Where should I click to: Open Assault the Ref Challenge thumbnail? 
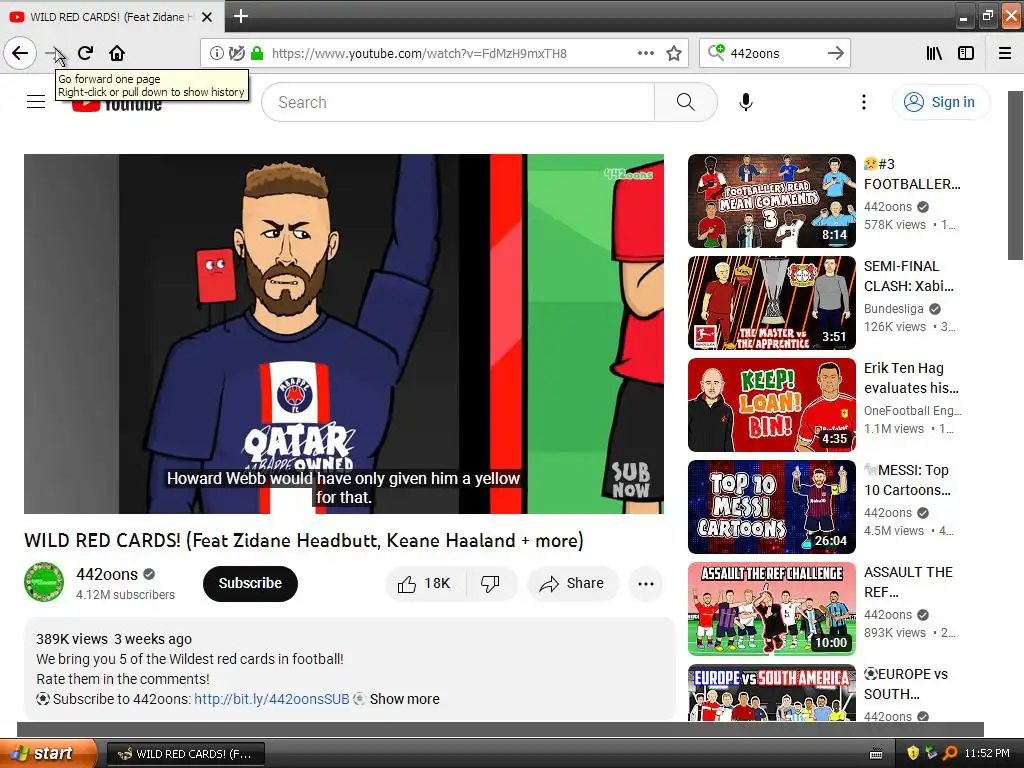coord(772,609)
